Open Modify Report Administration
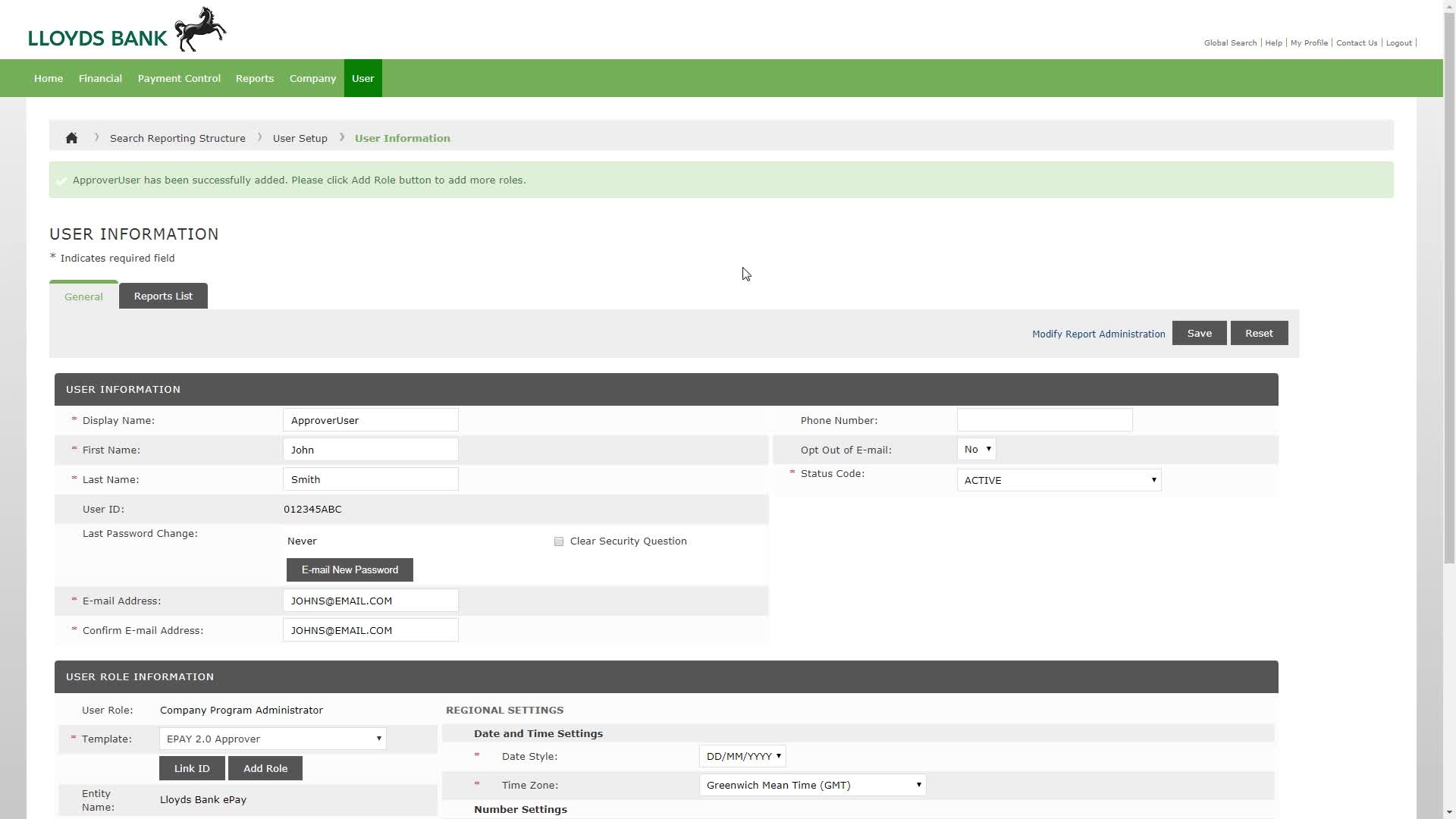The width and height of the screenshot is (1456, 819). 1098,334
